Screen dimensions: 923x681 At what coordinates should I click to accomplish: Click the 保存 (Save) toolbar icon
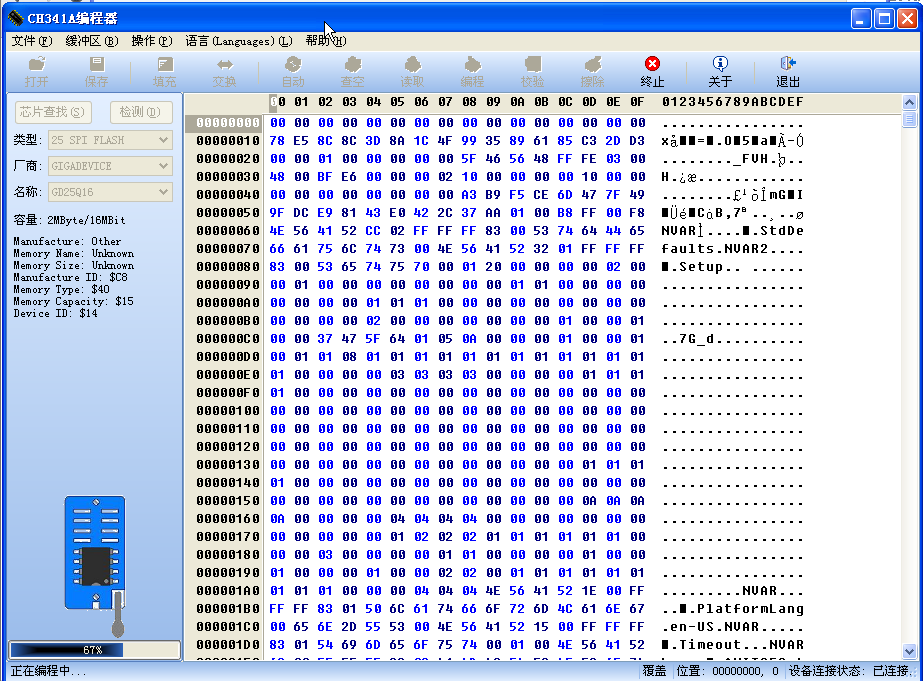[x=97, y=71]
